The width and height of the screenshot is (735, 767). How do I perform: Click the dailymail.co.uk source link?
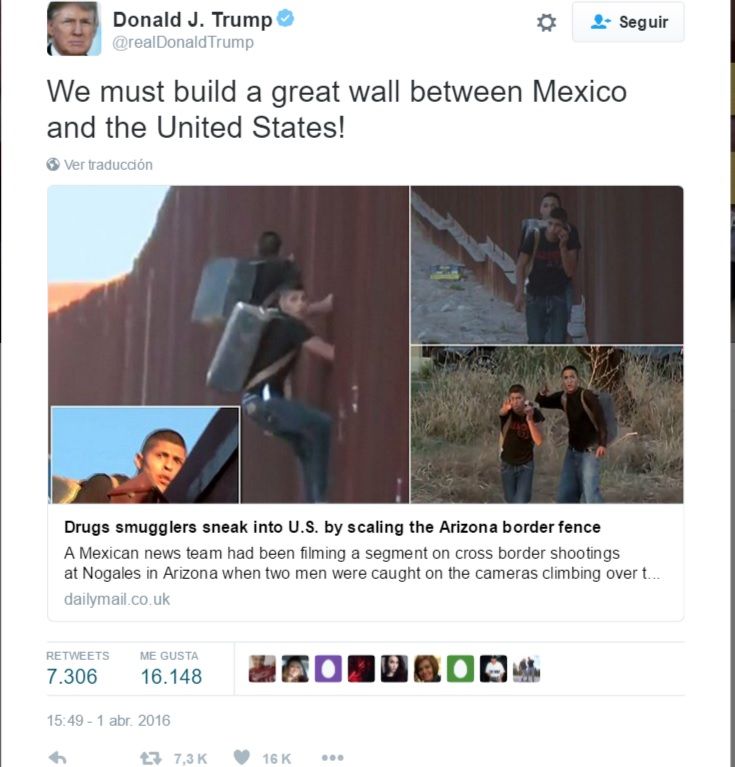point(117,599)
